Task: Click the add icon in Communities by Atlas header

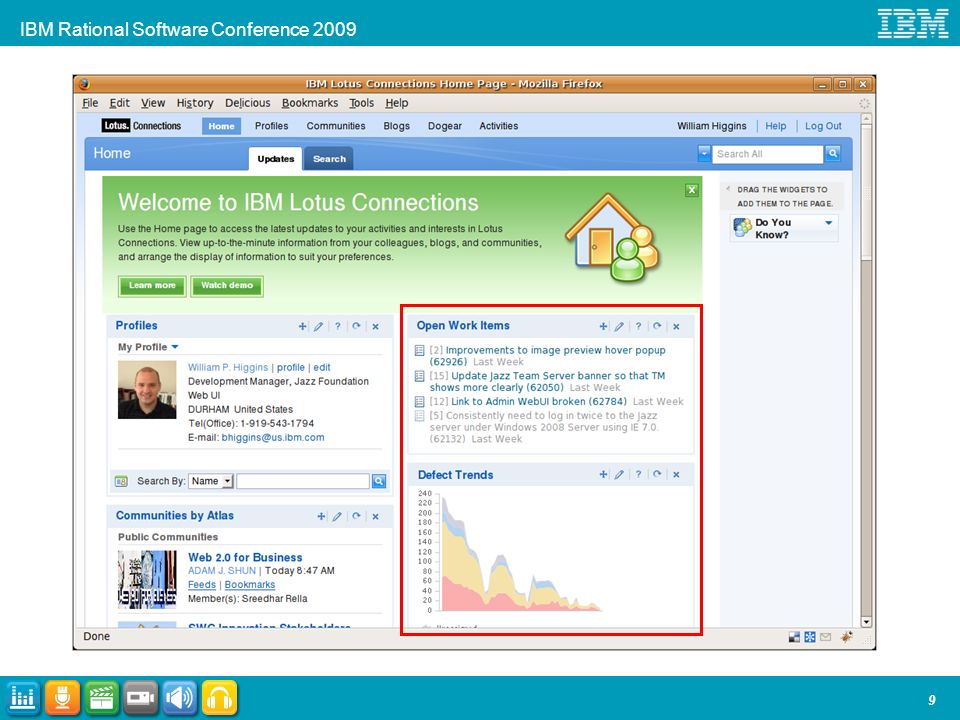Action: pos(321,516)
